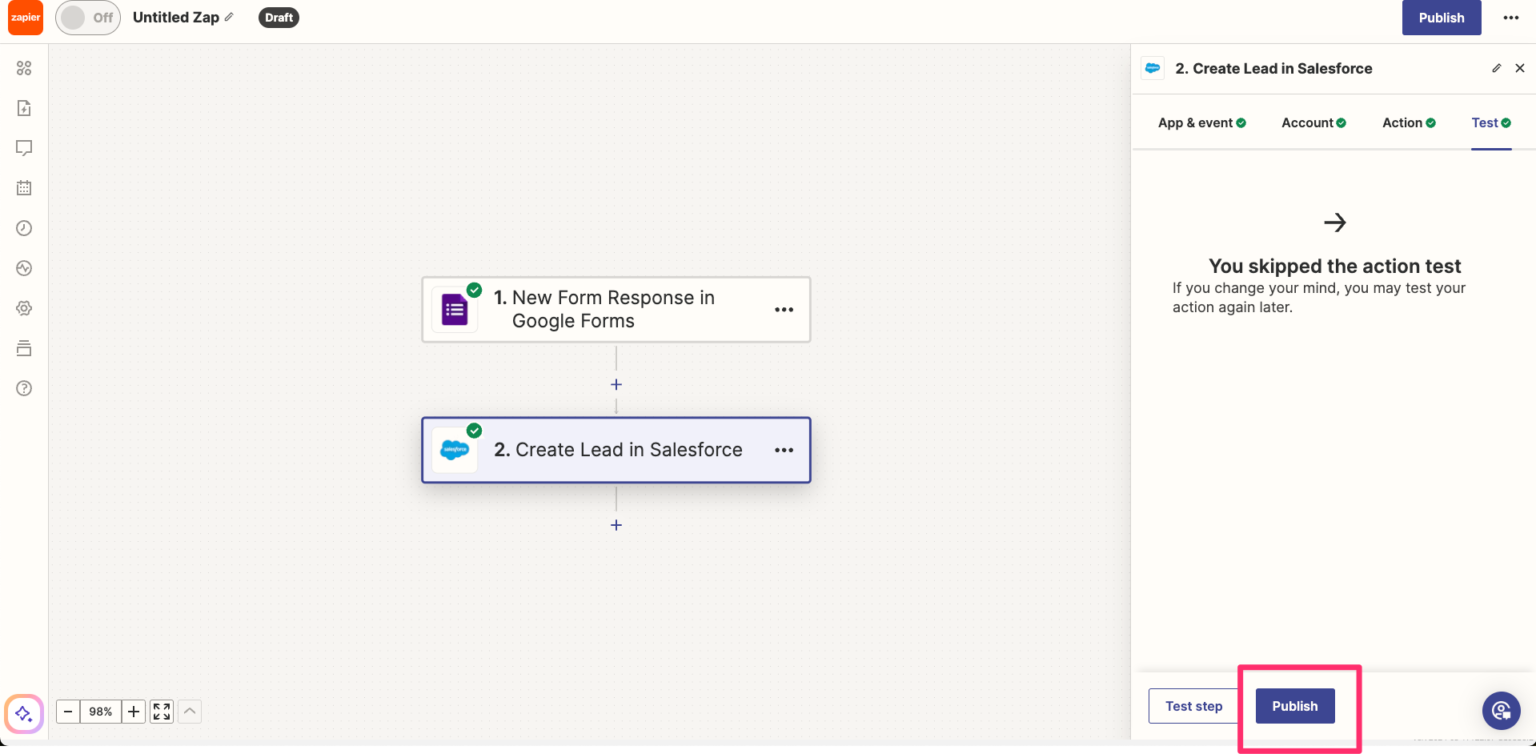Launch the AI Copilot sparkle icon
The image size is (1536, 754).
(23, 712)
